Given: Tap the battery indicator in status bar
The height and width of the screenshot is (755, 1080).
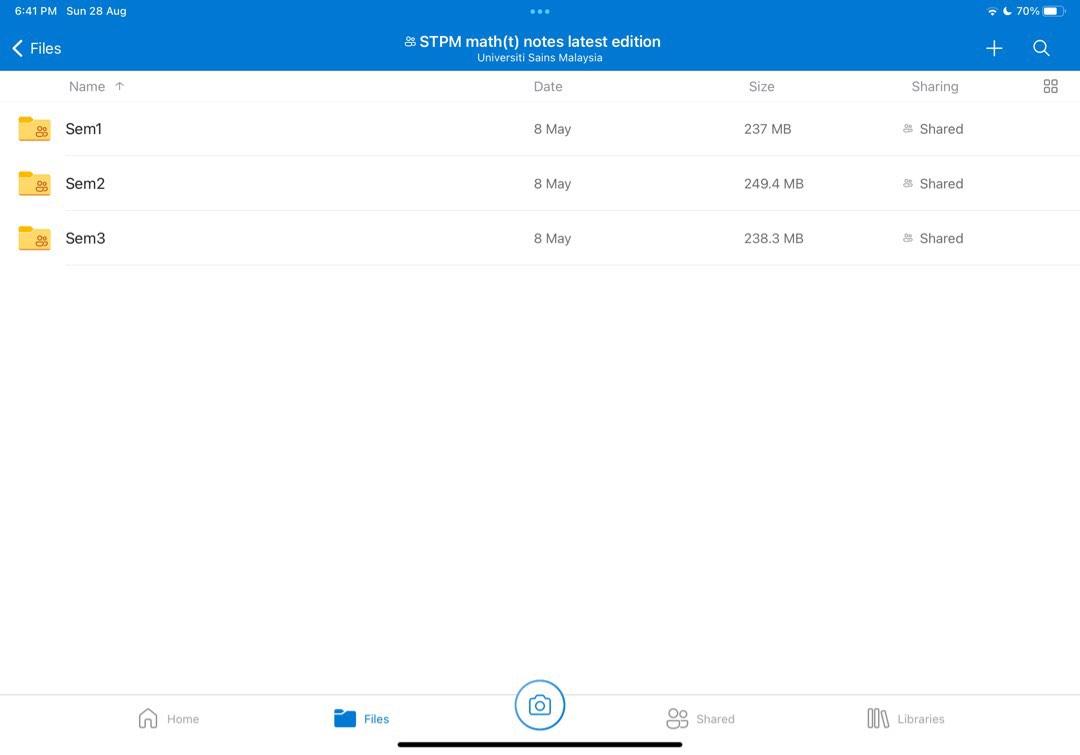Looking at the screenshot, I should coord(1055,11).
